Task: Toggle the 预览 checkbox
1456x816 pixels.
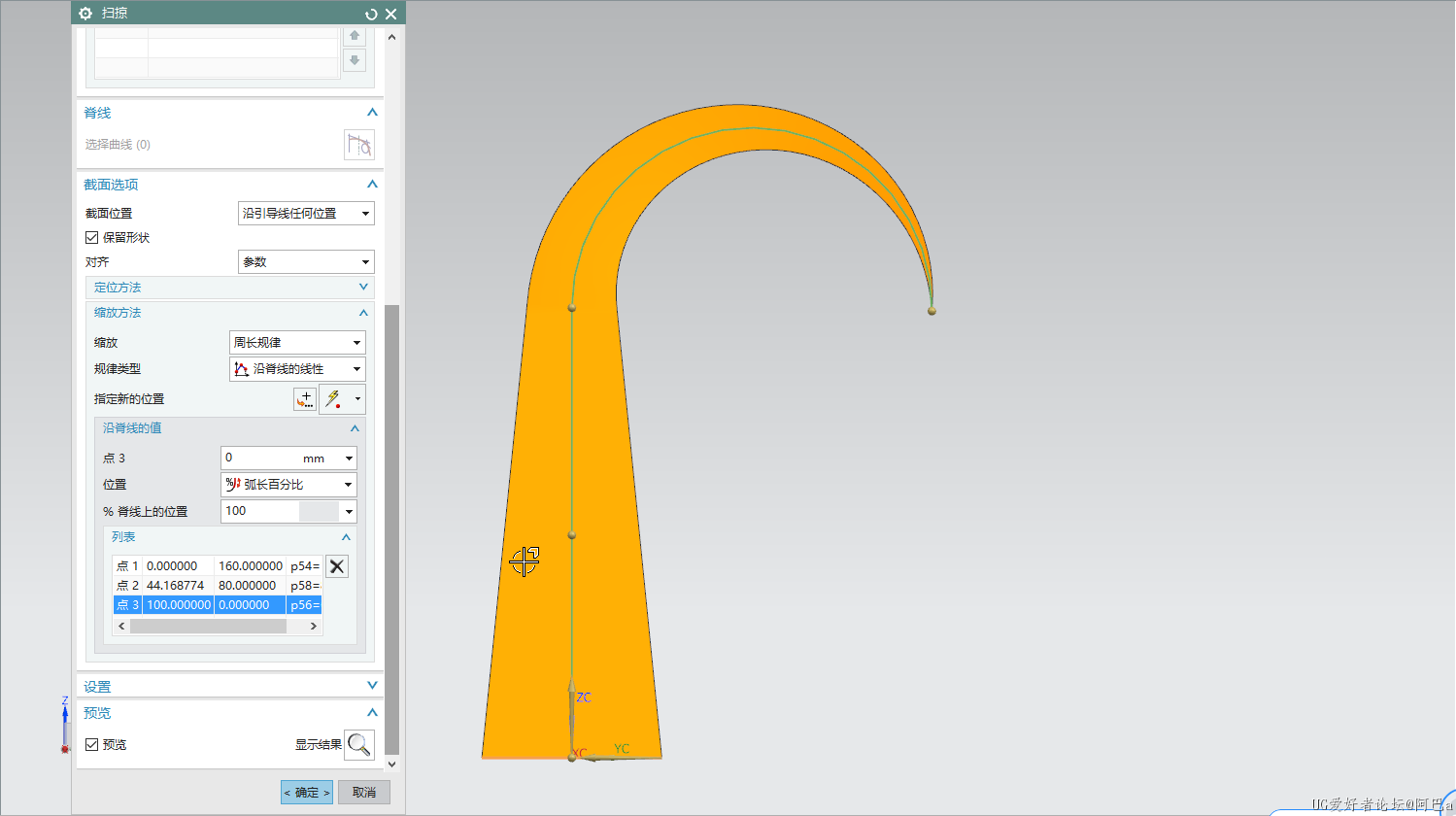Action: [92, 745]
